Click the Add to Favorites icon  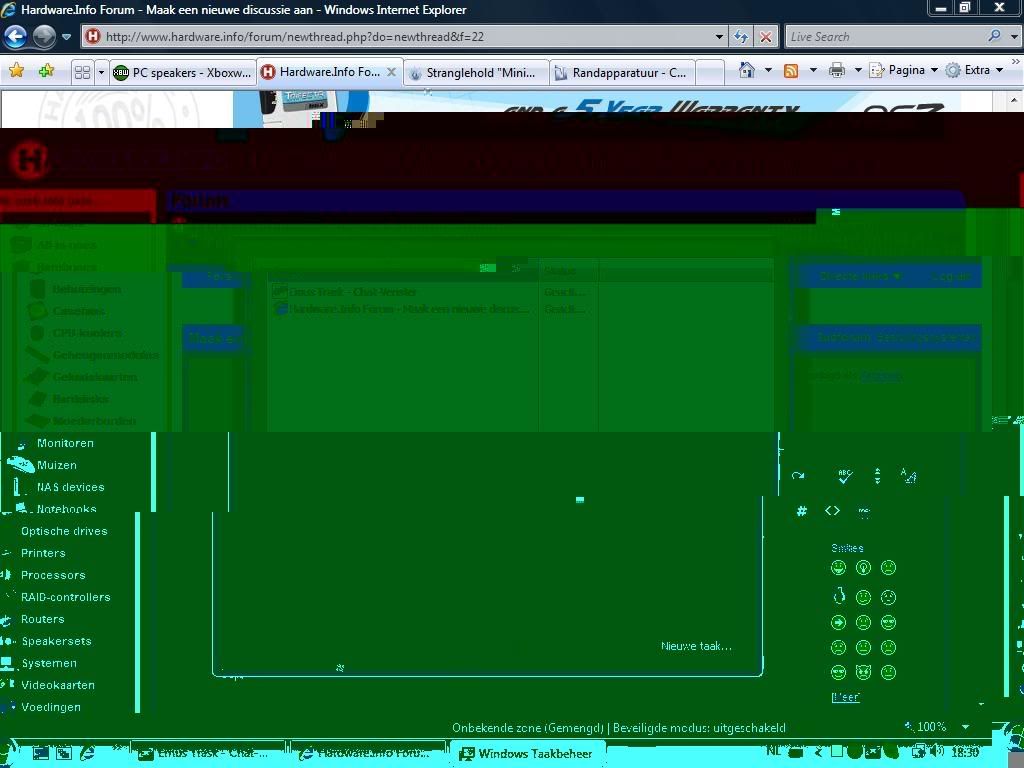(46, 71)
